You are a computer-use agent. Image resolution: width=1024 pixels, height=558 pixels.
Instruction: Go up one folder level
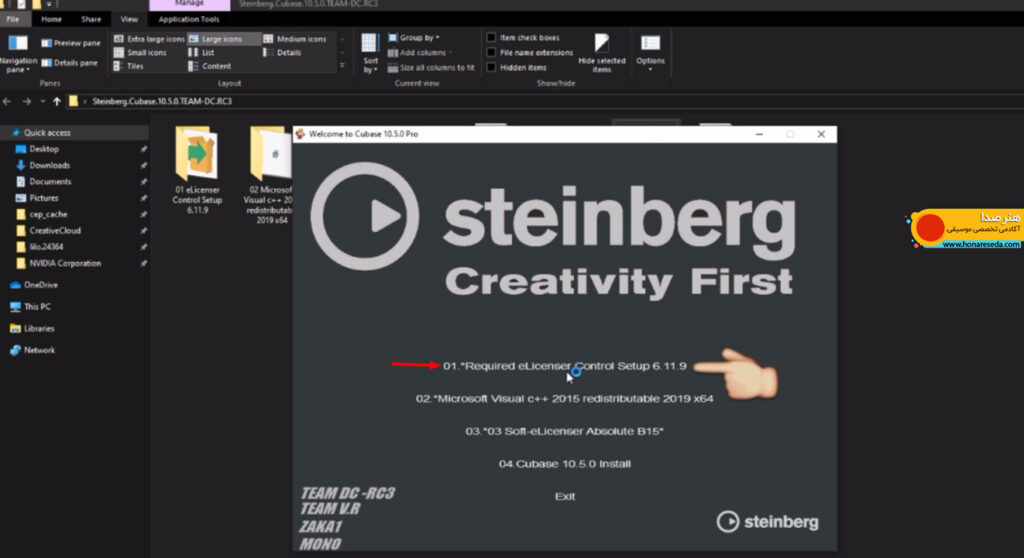coord(57,101)
